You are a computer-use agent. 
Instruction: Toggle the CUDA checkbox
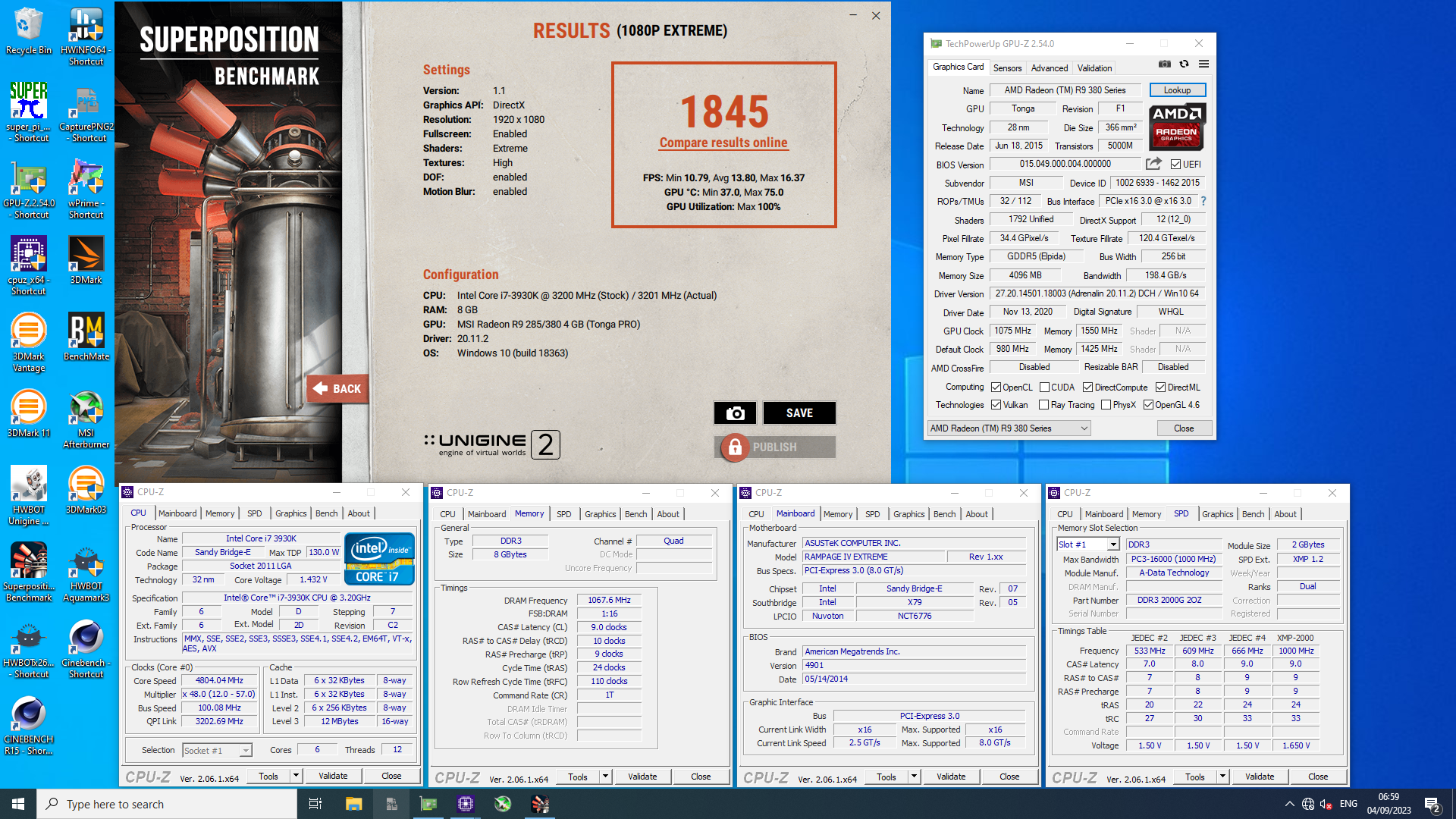pyautogui.click(x=1044, y=387)
